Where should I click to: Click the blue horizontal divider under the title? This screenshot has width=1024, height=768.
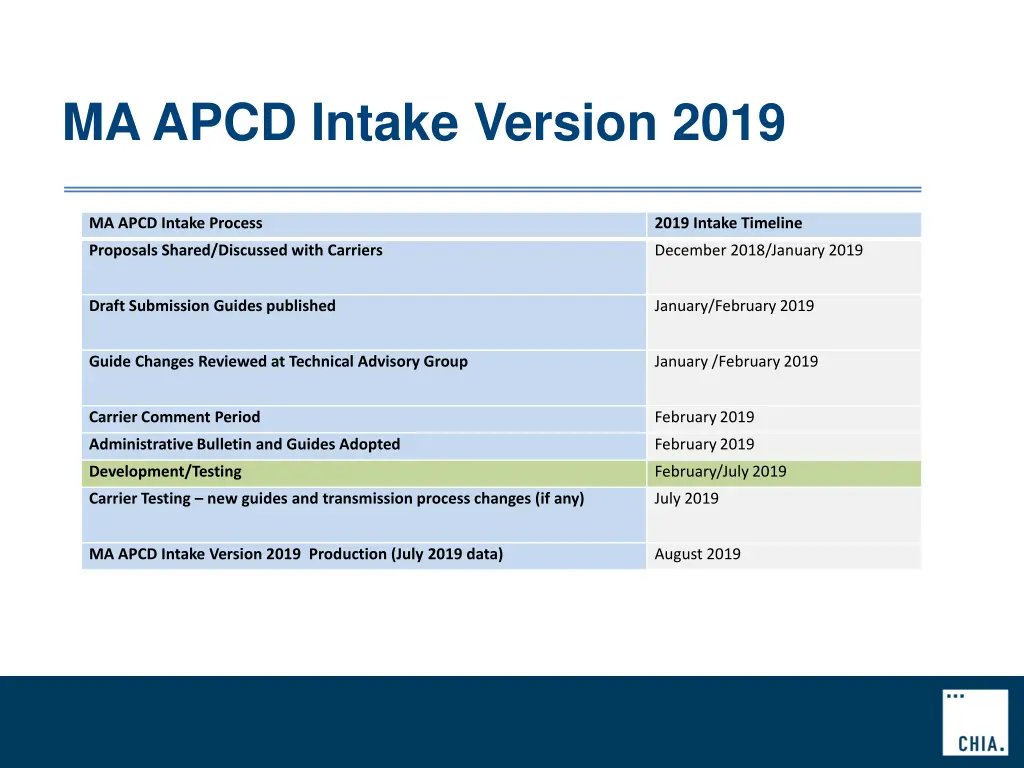492,188
